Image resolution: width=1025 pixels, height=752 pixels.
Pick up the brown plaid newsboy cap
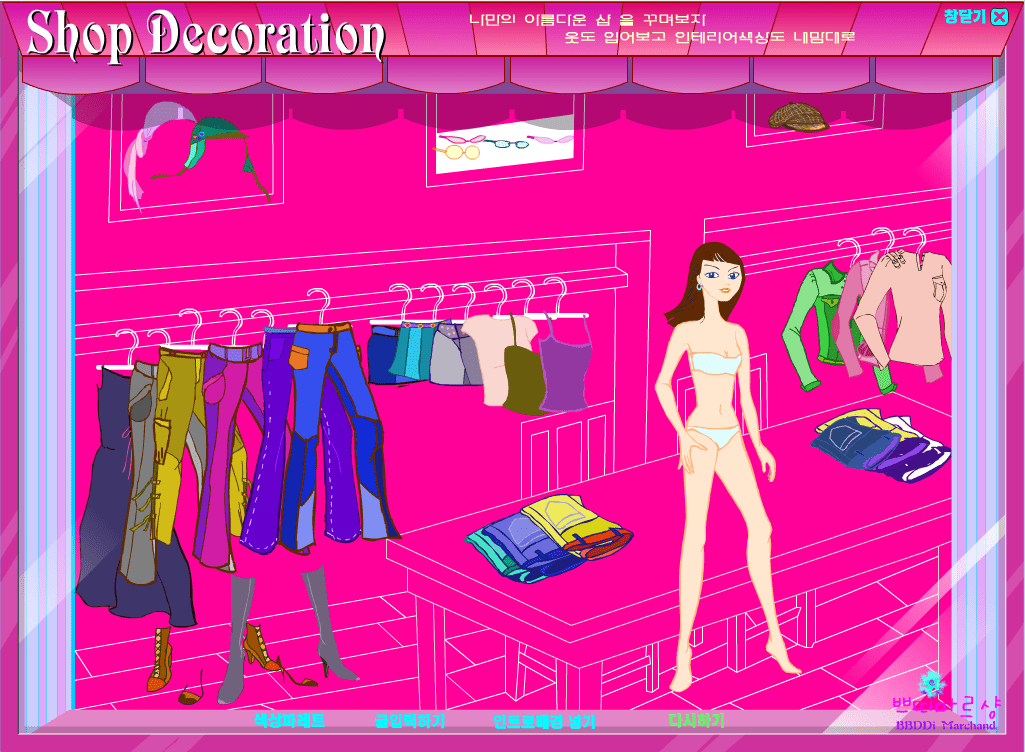coord(798,117)
